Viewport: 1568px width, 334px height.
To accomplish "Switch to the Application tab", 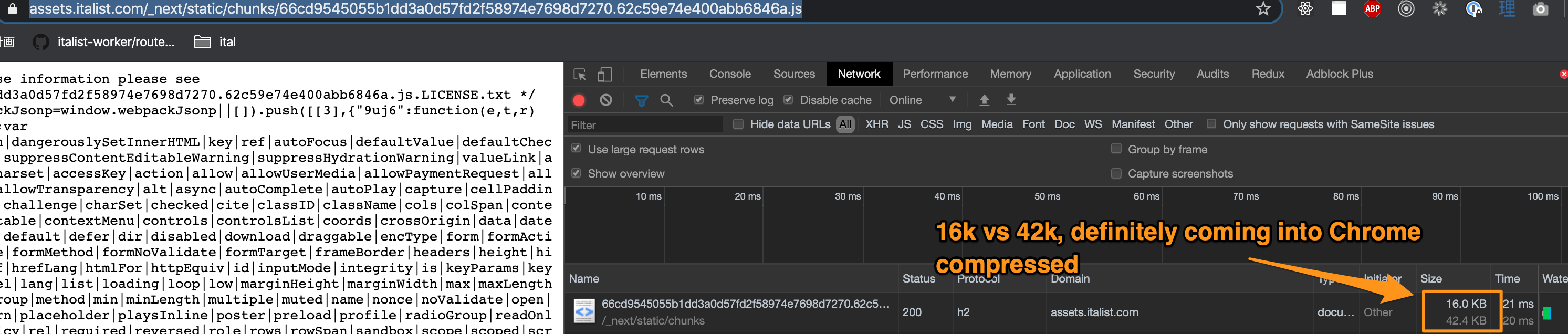I will 1082,74.
